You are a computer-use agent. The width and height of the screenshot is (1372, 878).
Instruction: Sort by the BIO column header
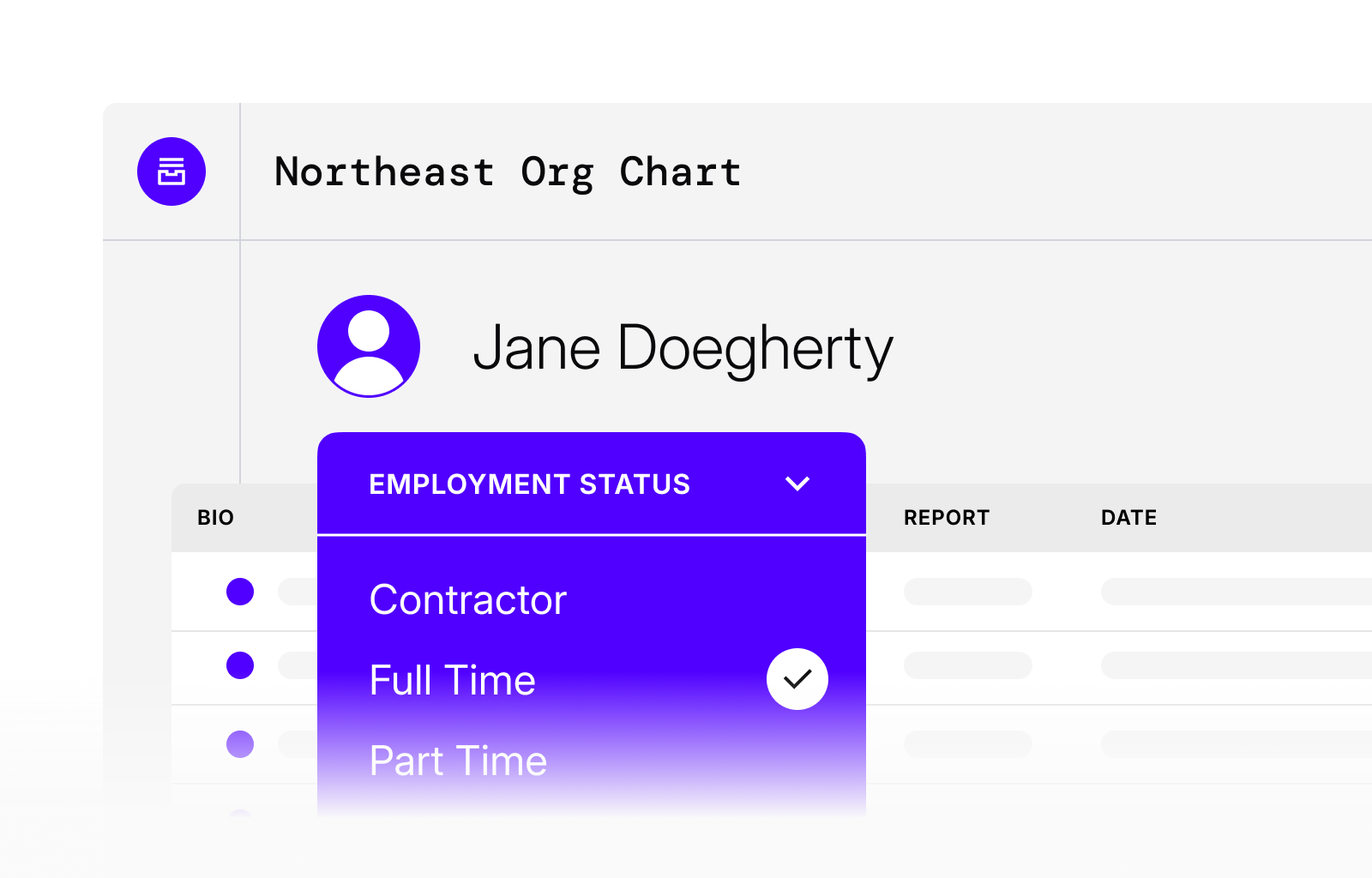click(x=215, y=518)
